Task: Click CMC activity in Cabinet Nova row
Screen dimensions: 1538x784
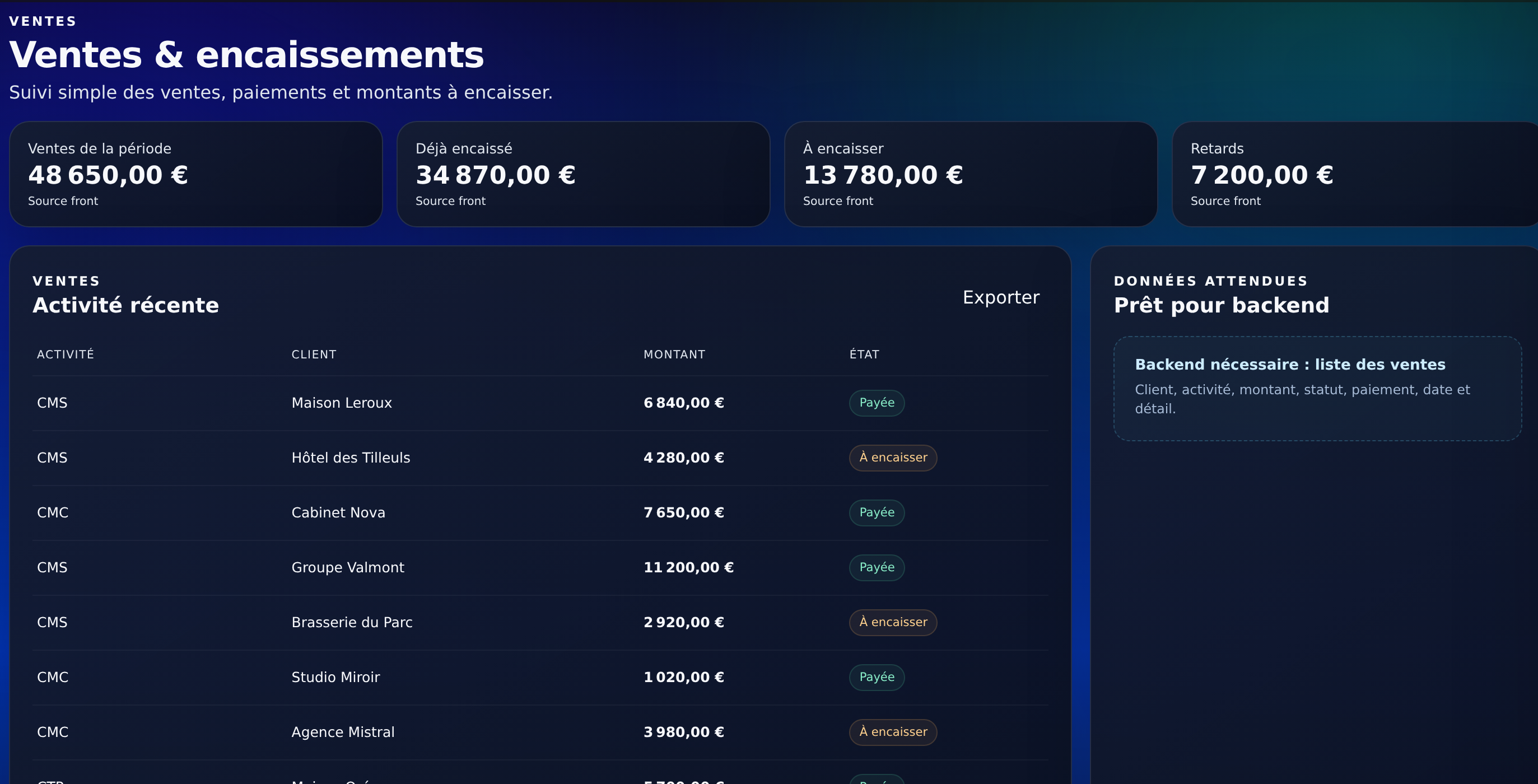Action: (x=53, y=513)
